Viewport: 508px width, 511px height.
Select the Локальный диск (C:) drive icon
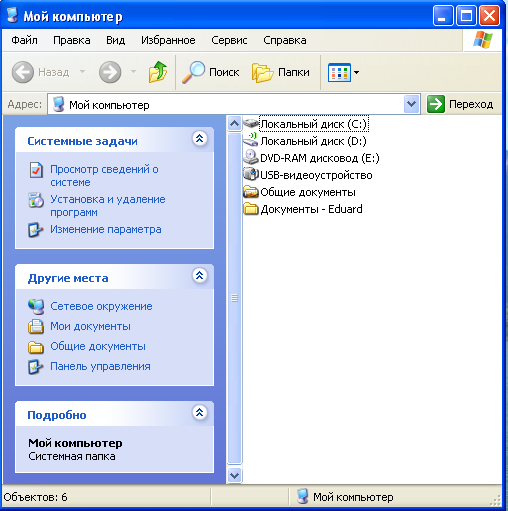coord(251,124)
